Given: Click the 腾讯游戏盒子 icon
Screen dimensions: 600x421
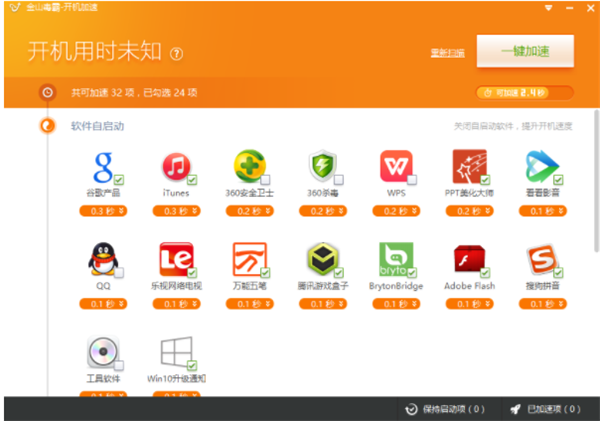Looking at the screenshot, I should [323, 259].
